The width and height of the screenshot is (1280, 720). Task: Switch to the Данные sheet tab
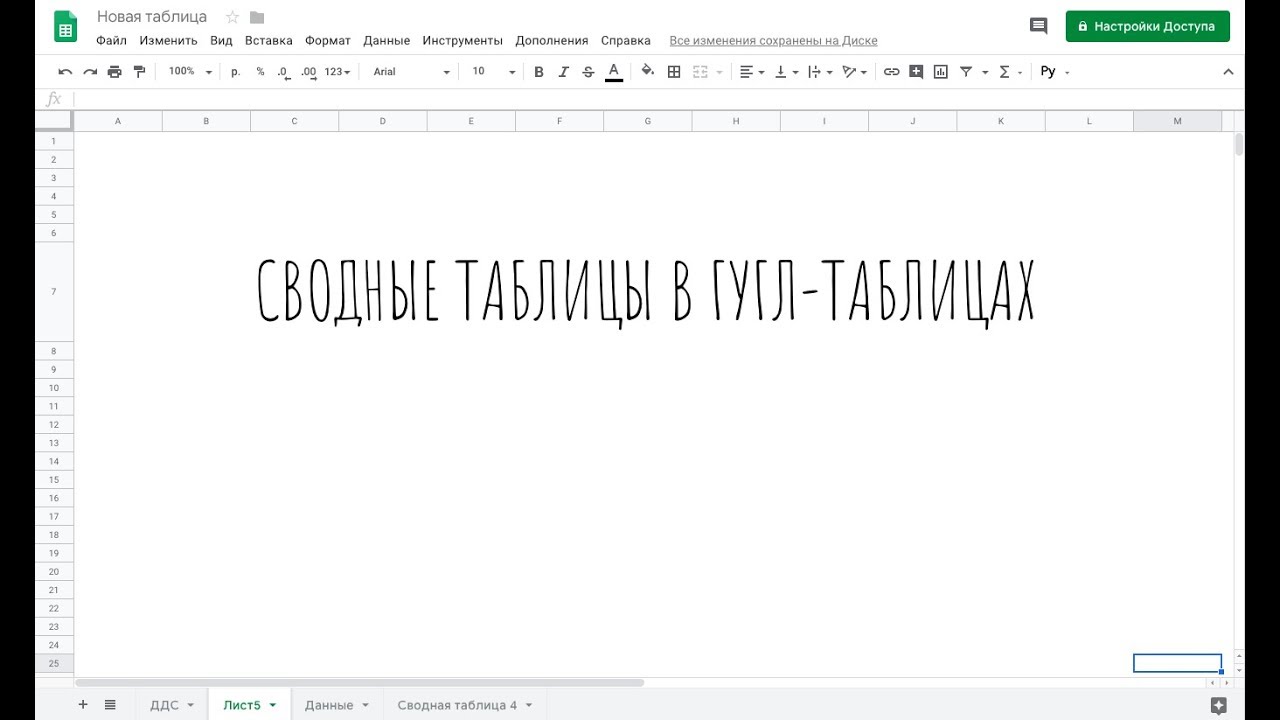[329, 705]
